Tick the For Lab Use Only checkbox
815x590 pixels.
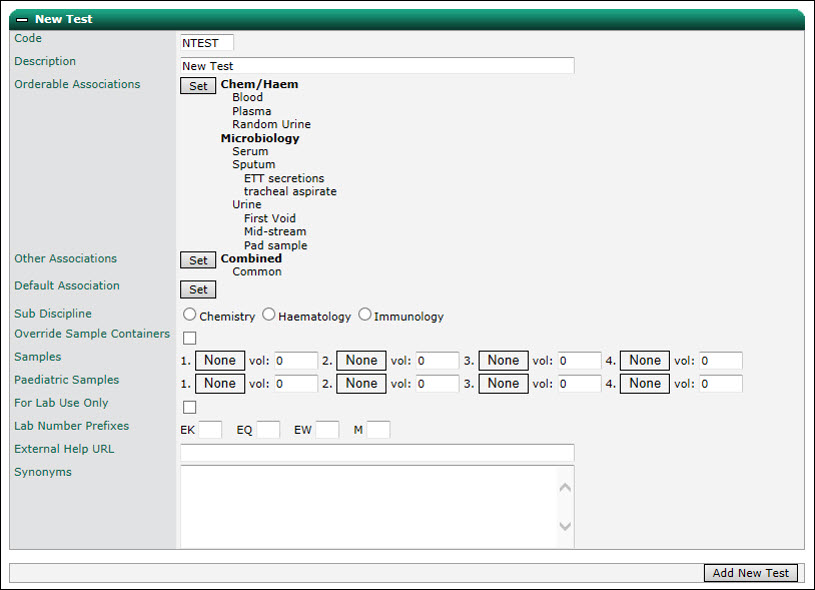(x=190, y=407)
